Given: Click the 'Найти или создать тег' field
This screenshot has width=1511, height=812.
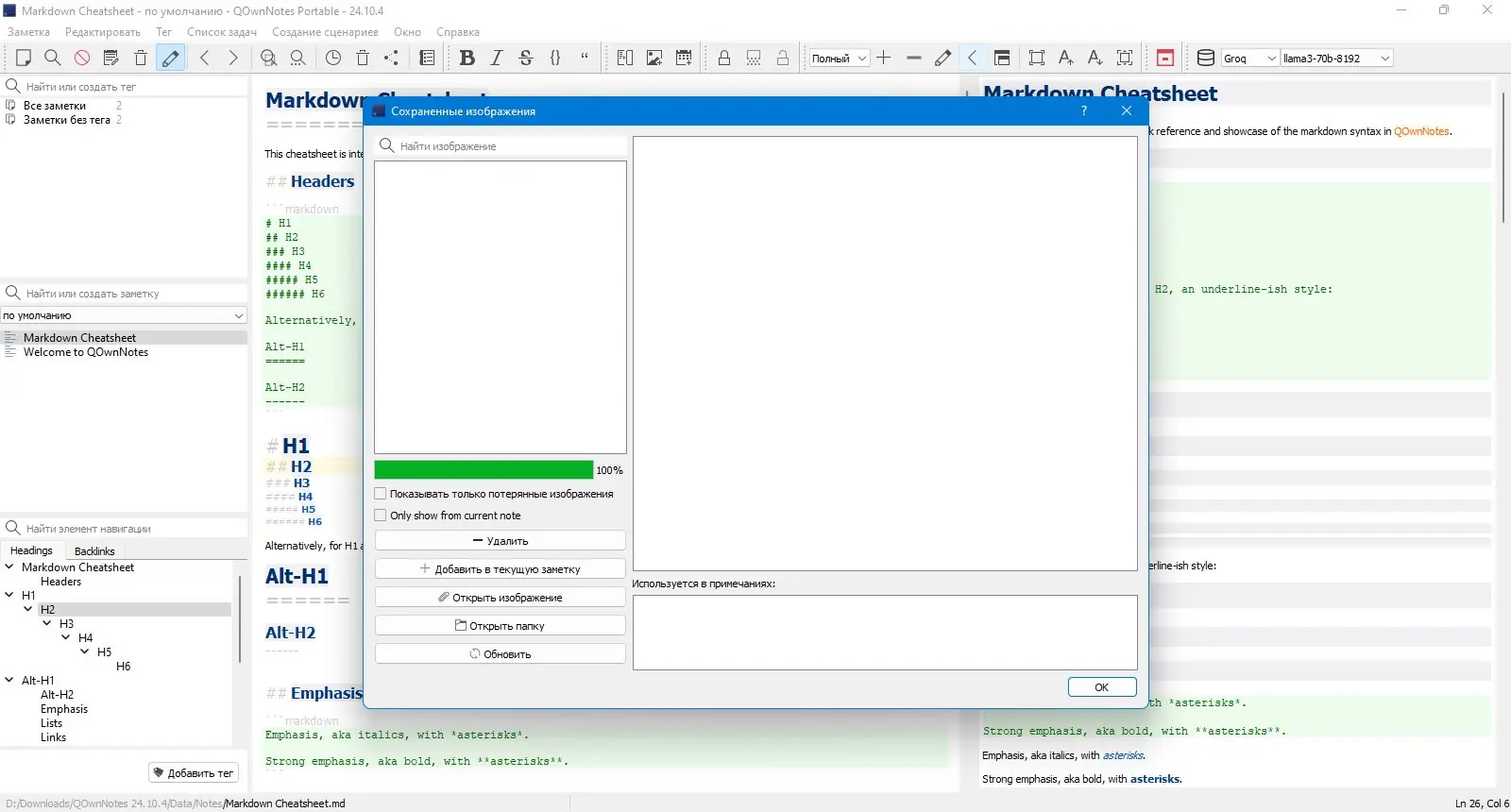Looking at the screenshot, I should pyautogui.click(x=124, y=86).
